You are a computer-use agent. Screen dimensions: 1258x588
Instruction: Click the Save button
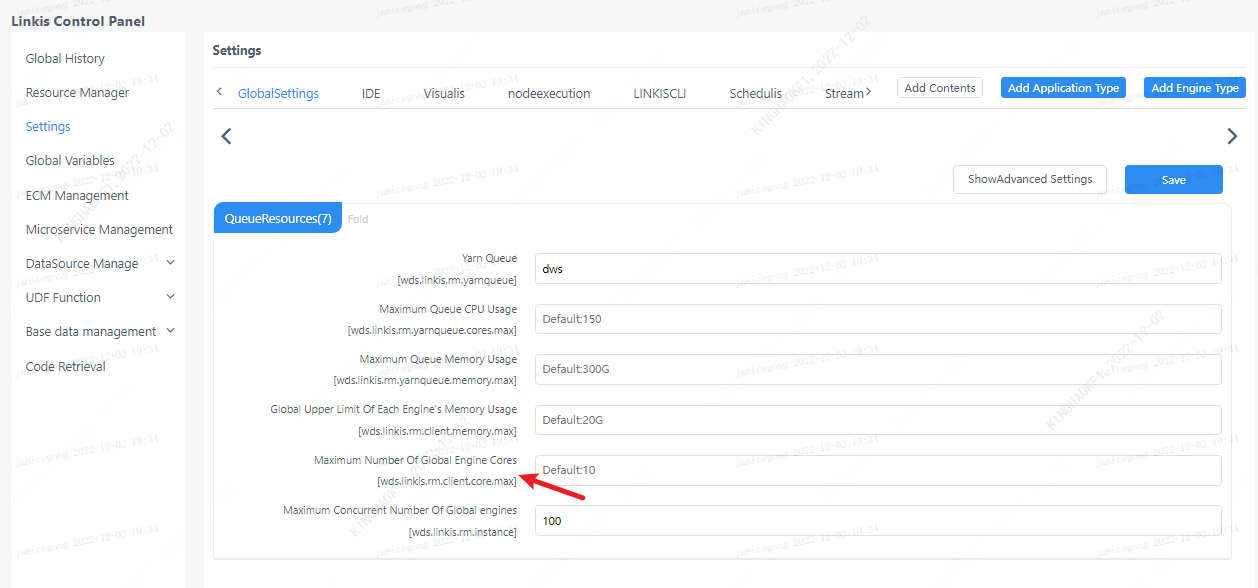(x=1173, y=180)
